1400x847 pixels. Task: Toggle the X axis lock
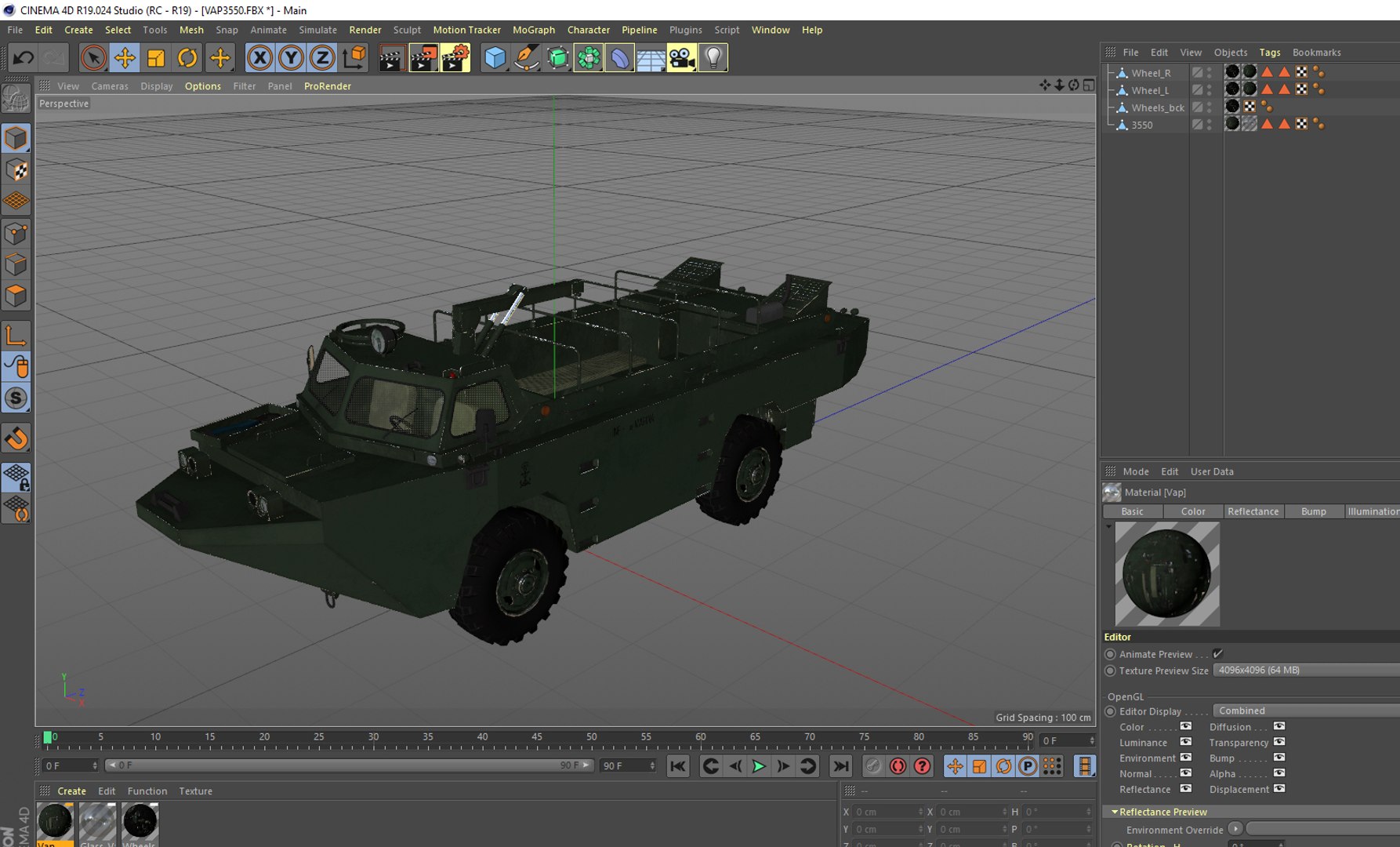[x=260, y=57]
